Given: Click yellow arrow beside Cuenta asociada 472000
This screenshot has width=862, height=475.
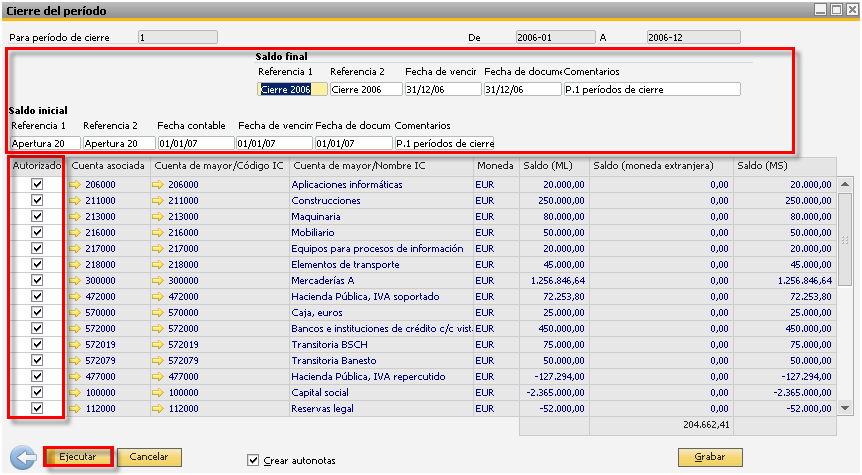Looking at the screenshot, I should point(75,296).
